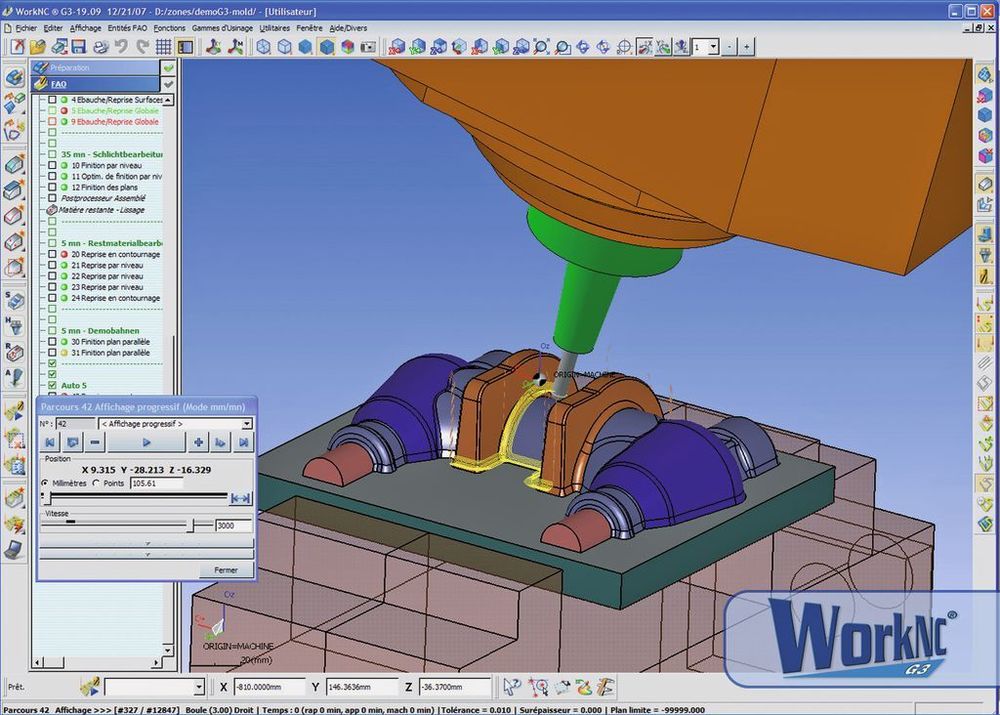
Task: Select the wireframe cube view icon
Action: click(x=264, y=47)
